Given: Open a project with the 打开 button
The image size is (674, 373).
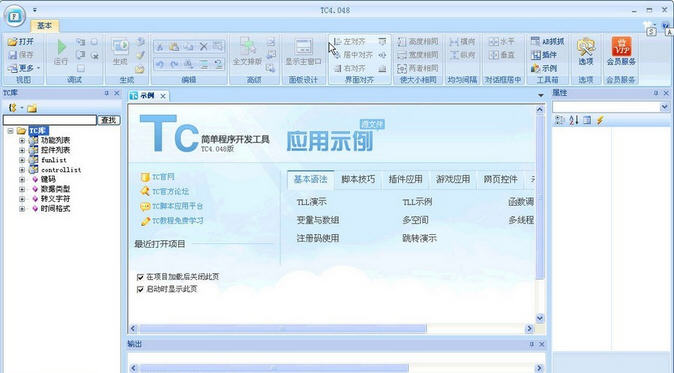Looking at the screenshot, I should click(21, 41).
